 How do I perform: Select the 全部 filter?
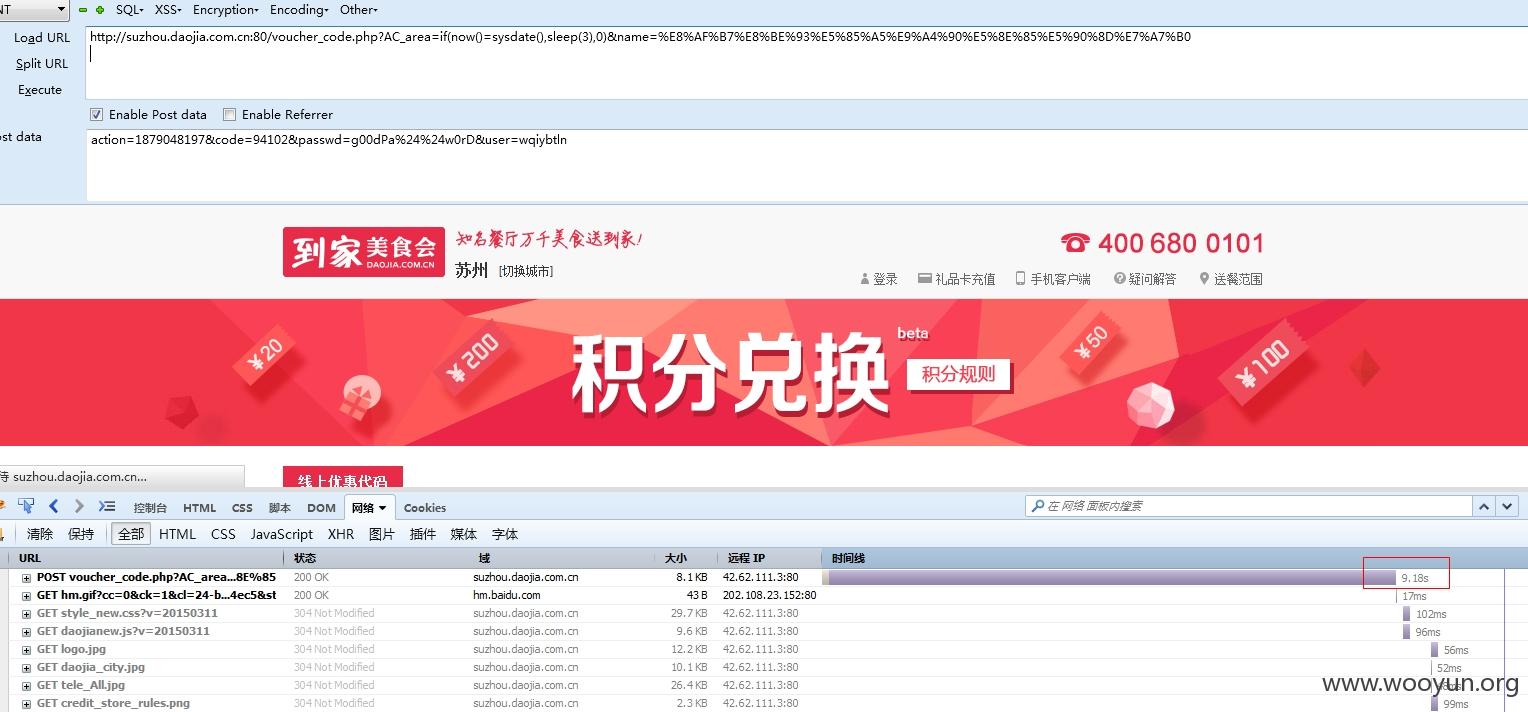[131, 534]
